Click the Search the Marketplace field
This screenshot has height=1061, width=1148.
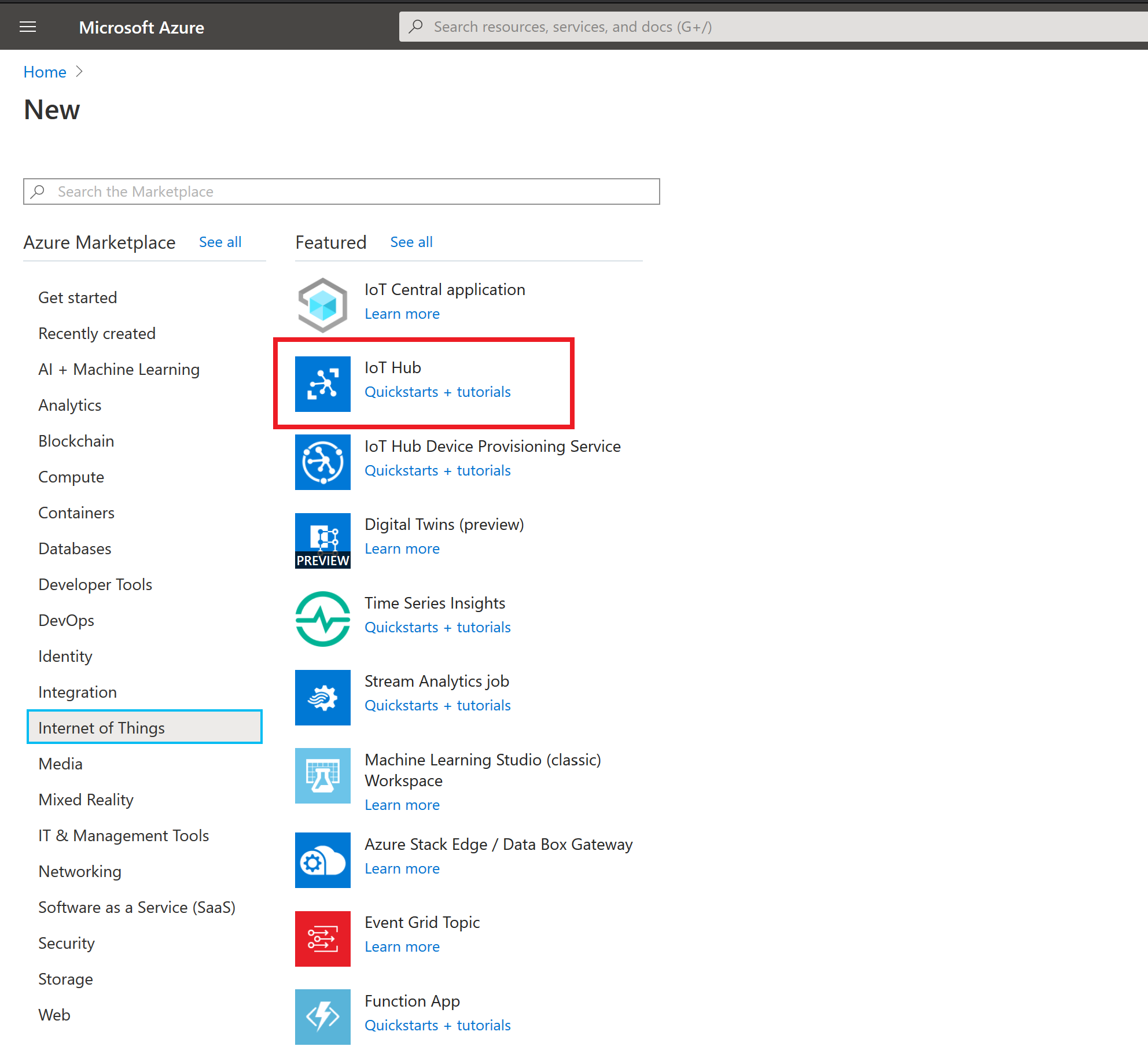pyautogui.click(x=341, y=191)
